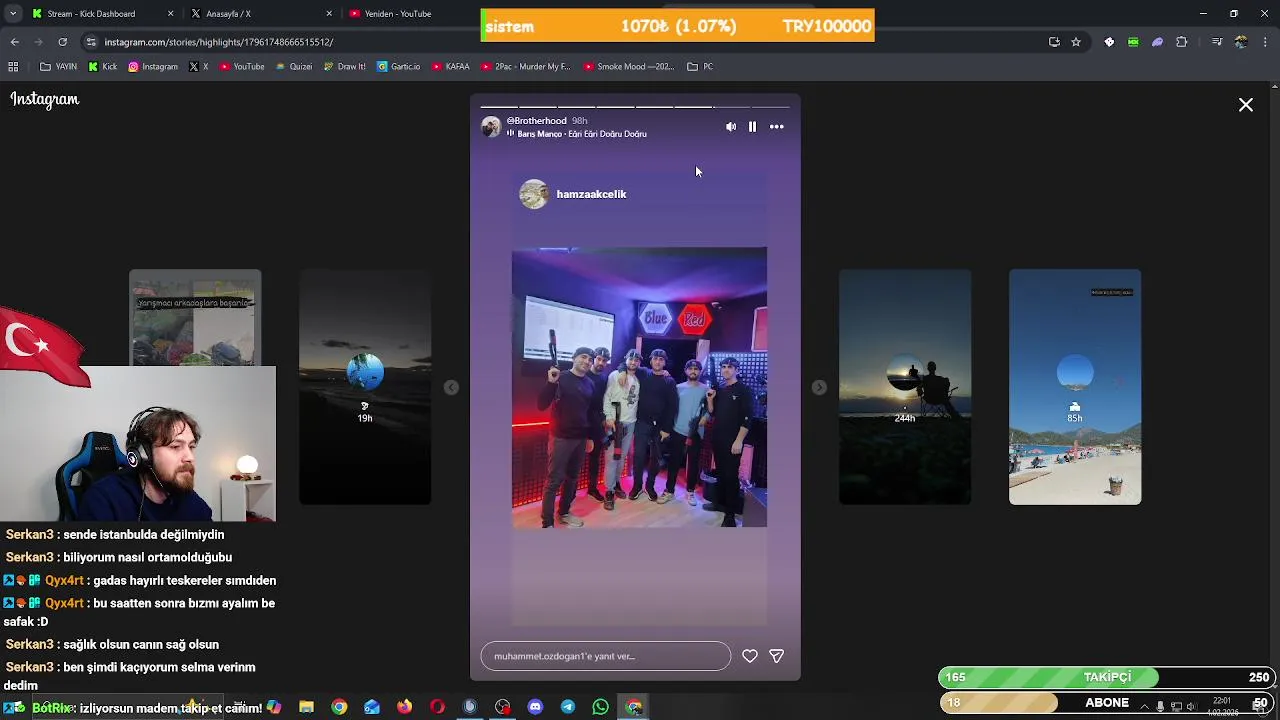Image resolution: width=1280 pixels, height=720 pixels.
Task: Close the Stream - Kick Dashboard tab
Action: pyautogui.click(x=171, y=14)
